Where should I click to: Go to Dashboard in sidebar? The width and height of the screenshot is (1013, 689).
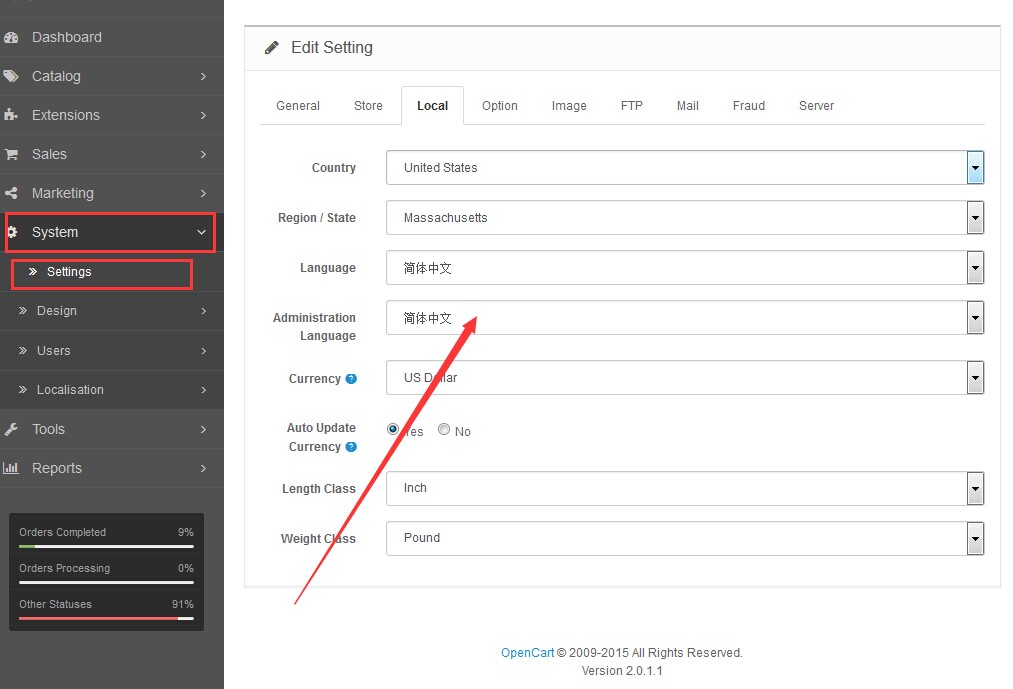(x=112, y=37)
